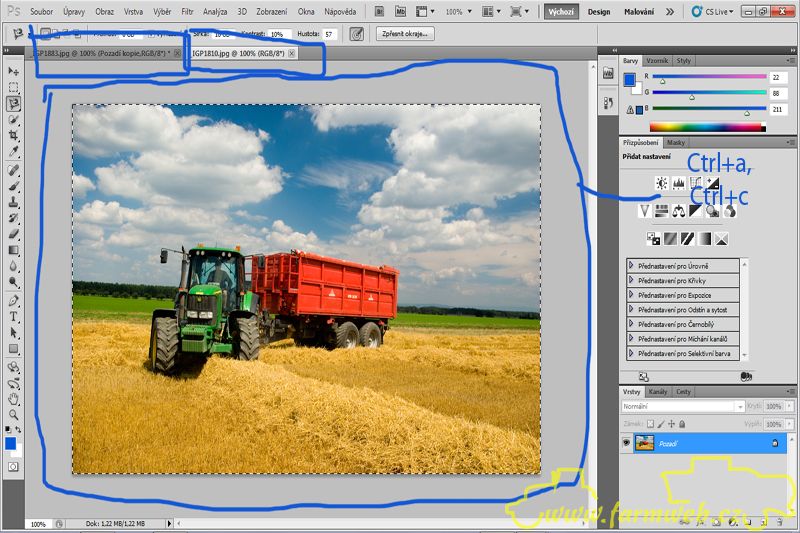This screenshot has width=800, height=533.
Task: Pick the Gradient tool
Action: 13,250
